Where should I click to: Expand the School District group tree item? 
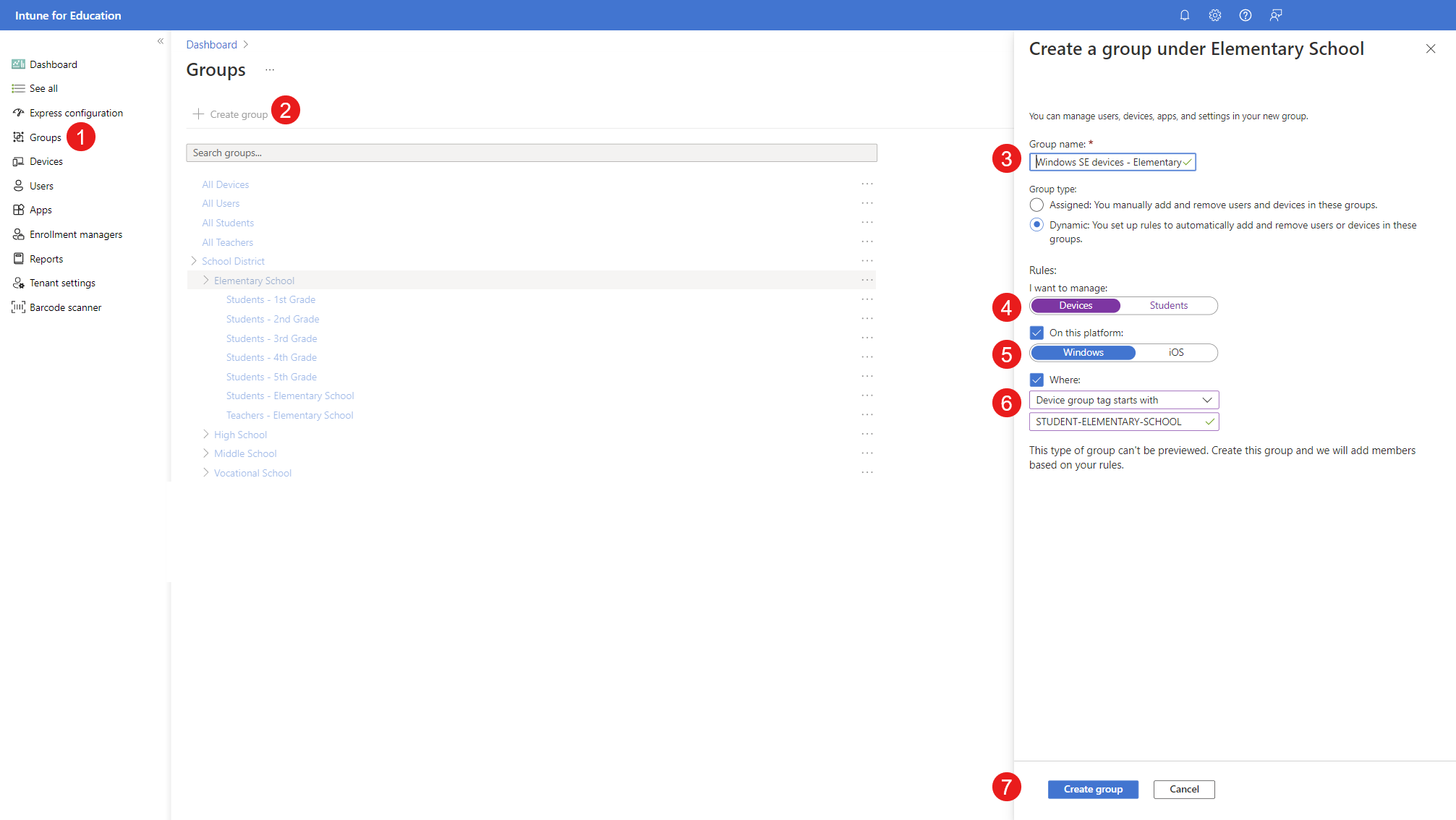coord(196,261)
